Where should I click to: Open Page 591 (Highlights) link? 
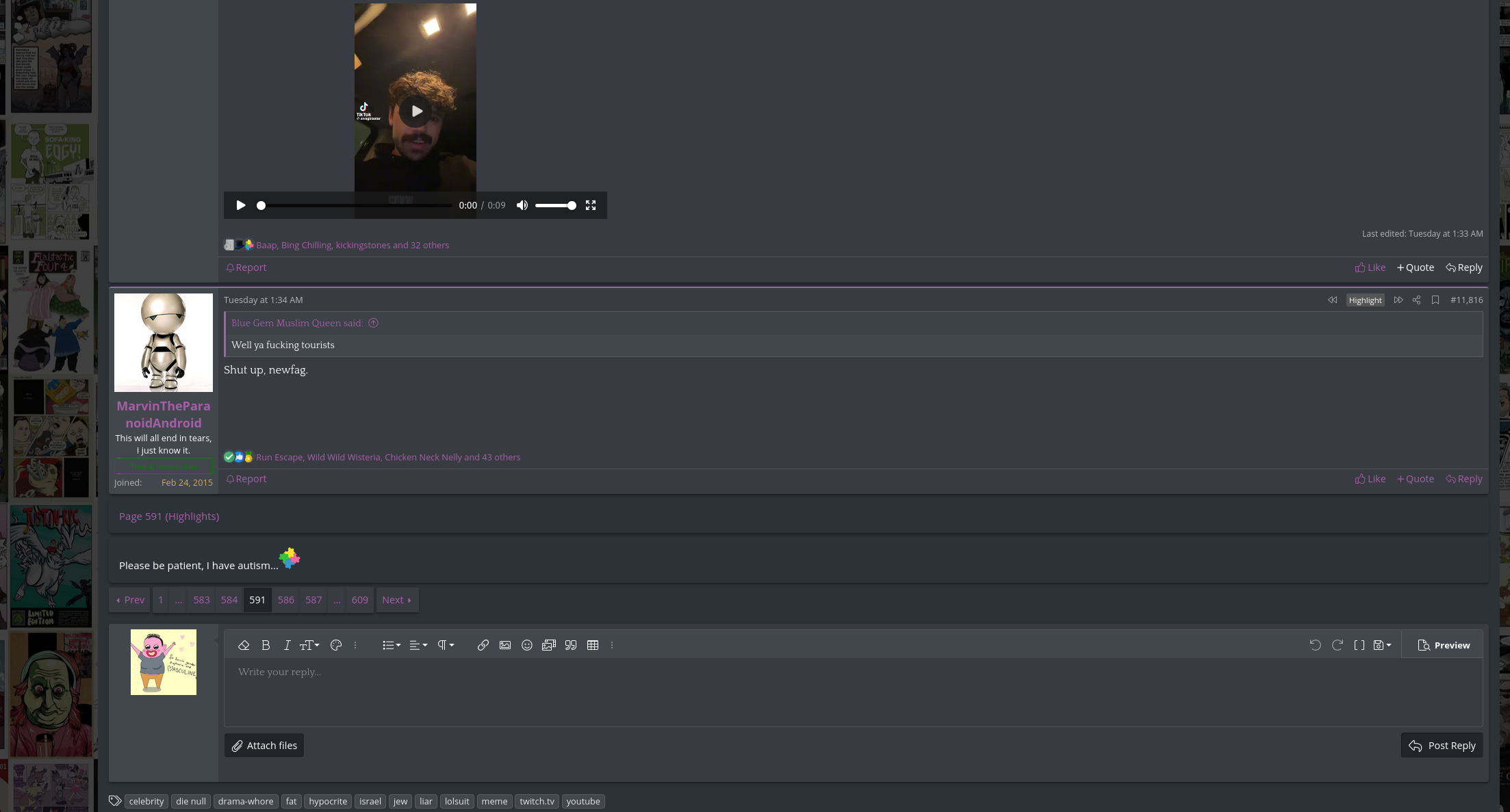[169, 516]
